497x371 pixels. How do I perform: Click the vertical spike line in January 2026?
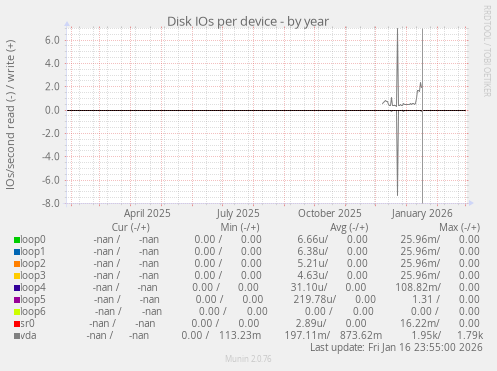point(422,116)
